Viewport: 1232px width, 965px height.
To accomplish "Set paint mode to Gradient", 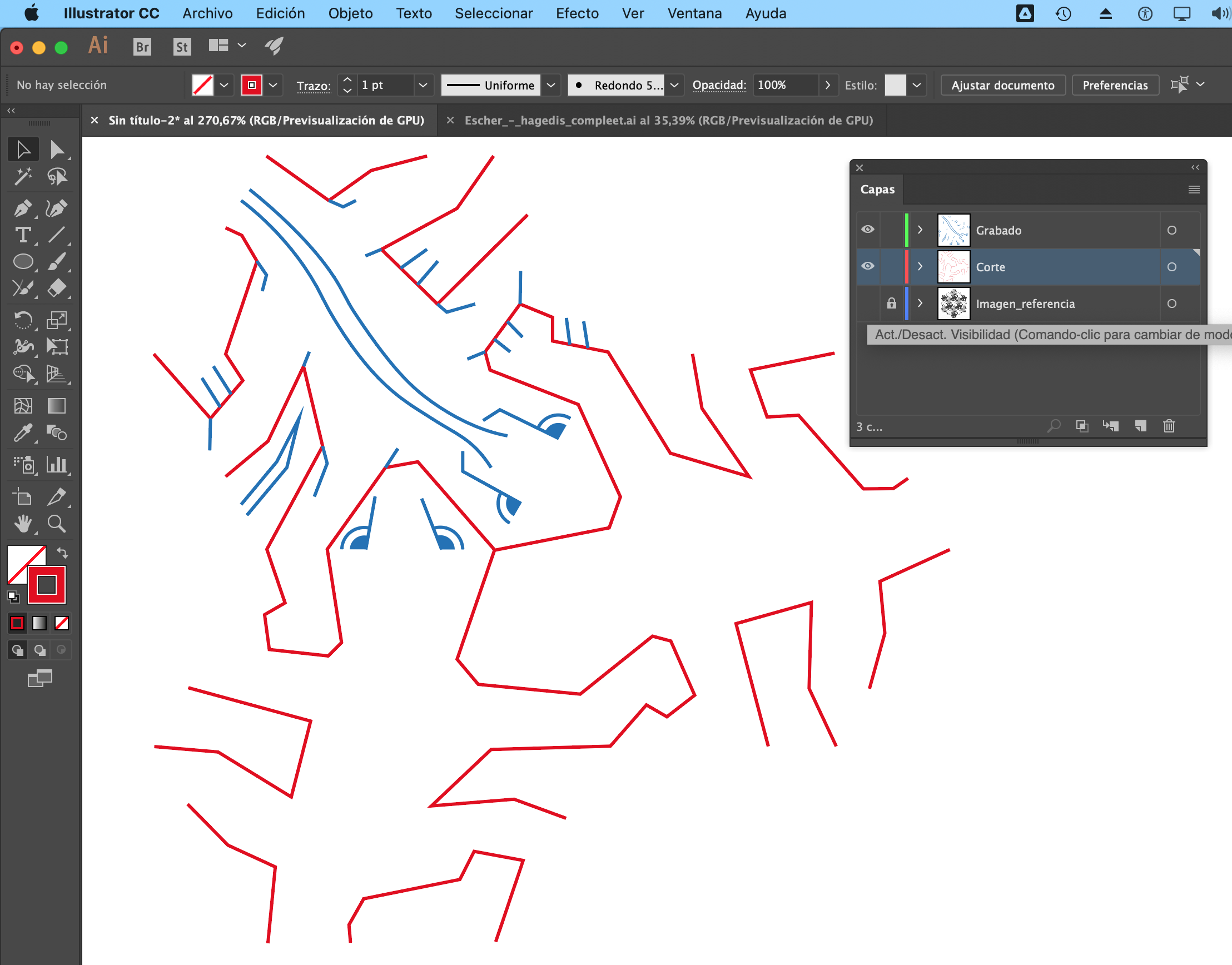I will 39,623.
